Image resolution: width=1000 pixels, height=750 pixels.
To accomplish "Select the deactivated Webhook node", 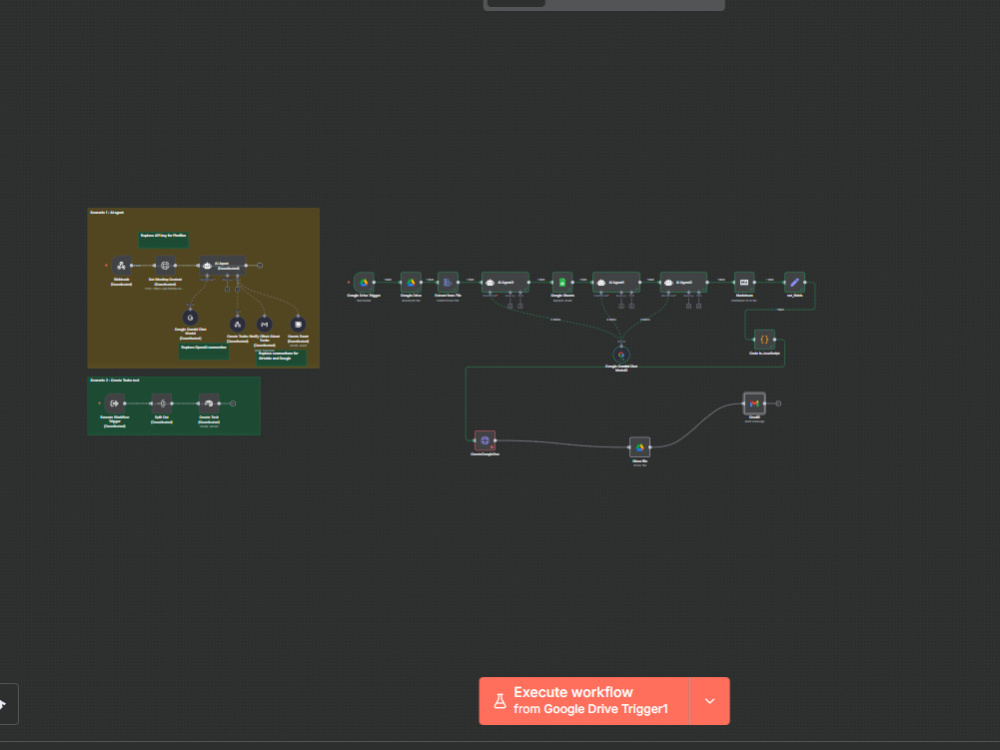I will [x=121, y=265].
